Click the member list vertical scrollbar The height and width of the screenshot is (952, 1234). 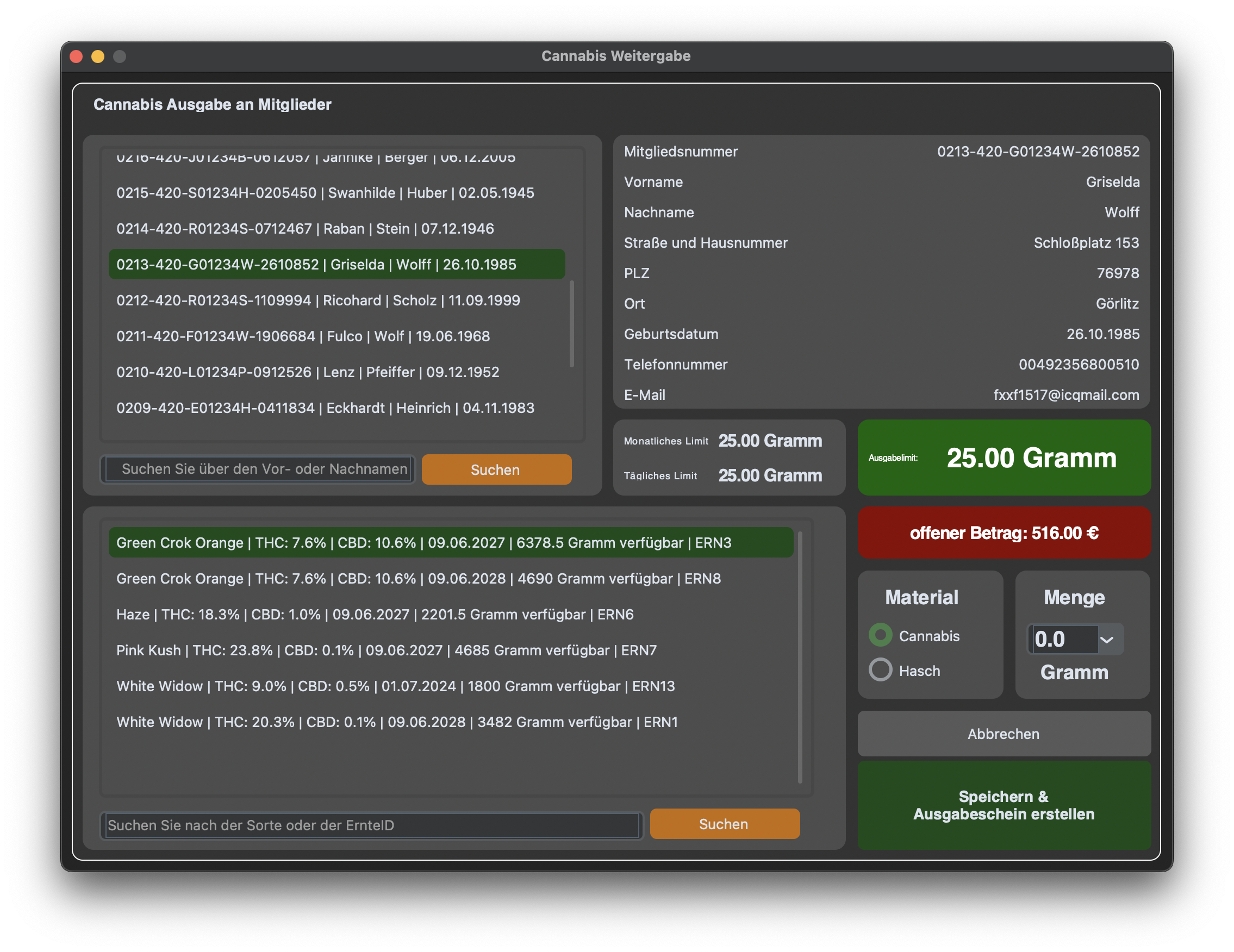pos(572,323)
